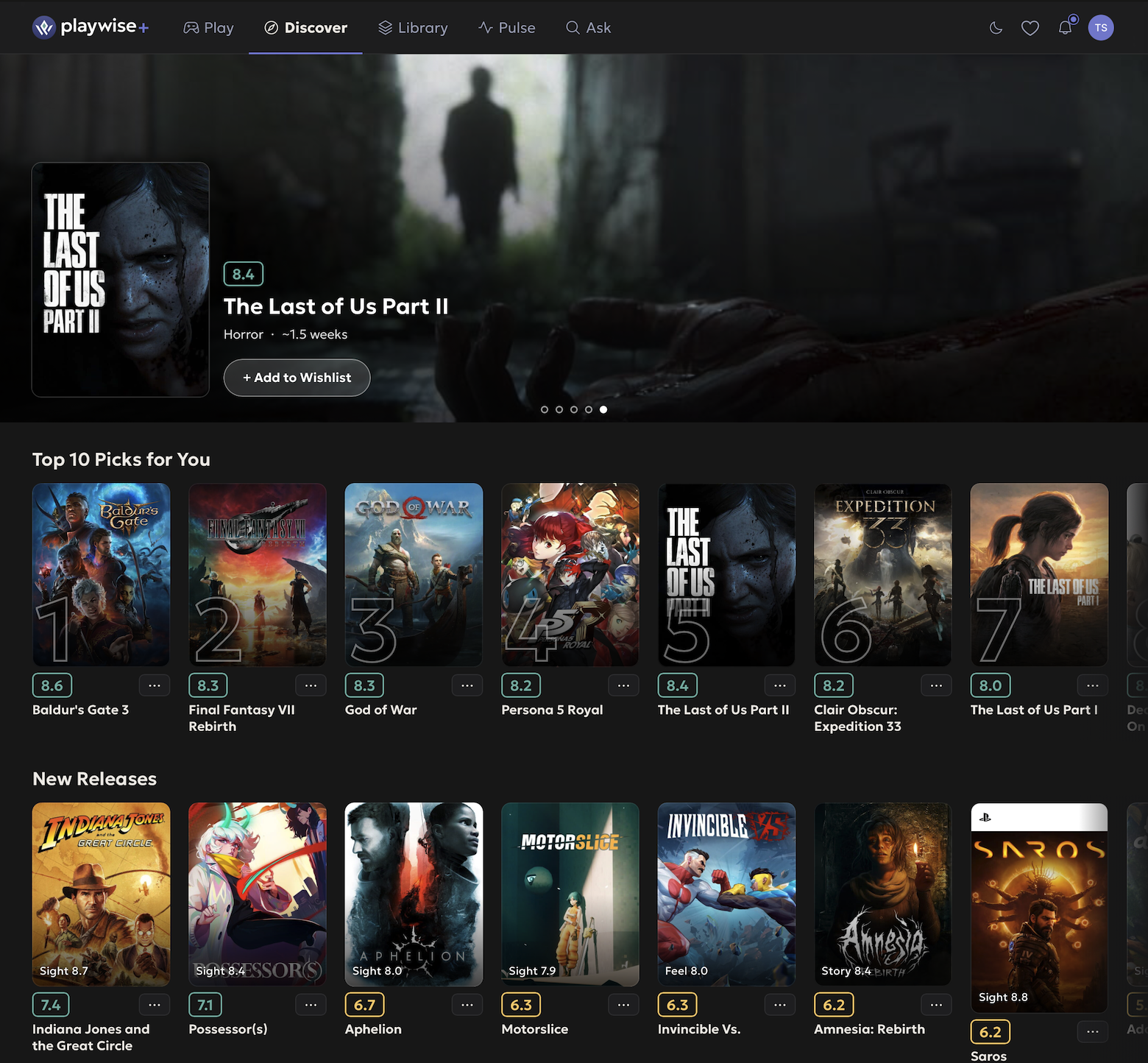Open Indiana Jones Great Circle cover
The width and height of the screenshot is (1148, 1063).
click(102, 894)
